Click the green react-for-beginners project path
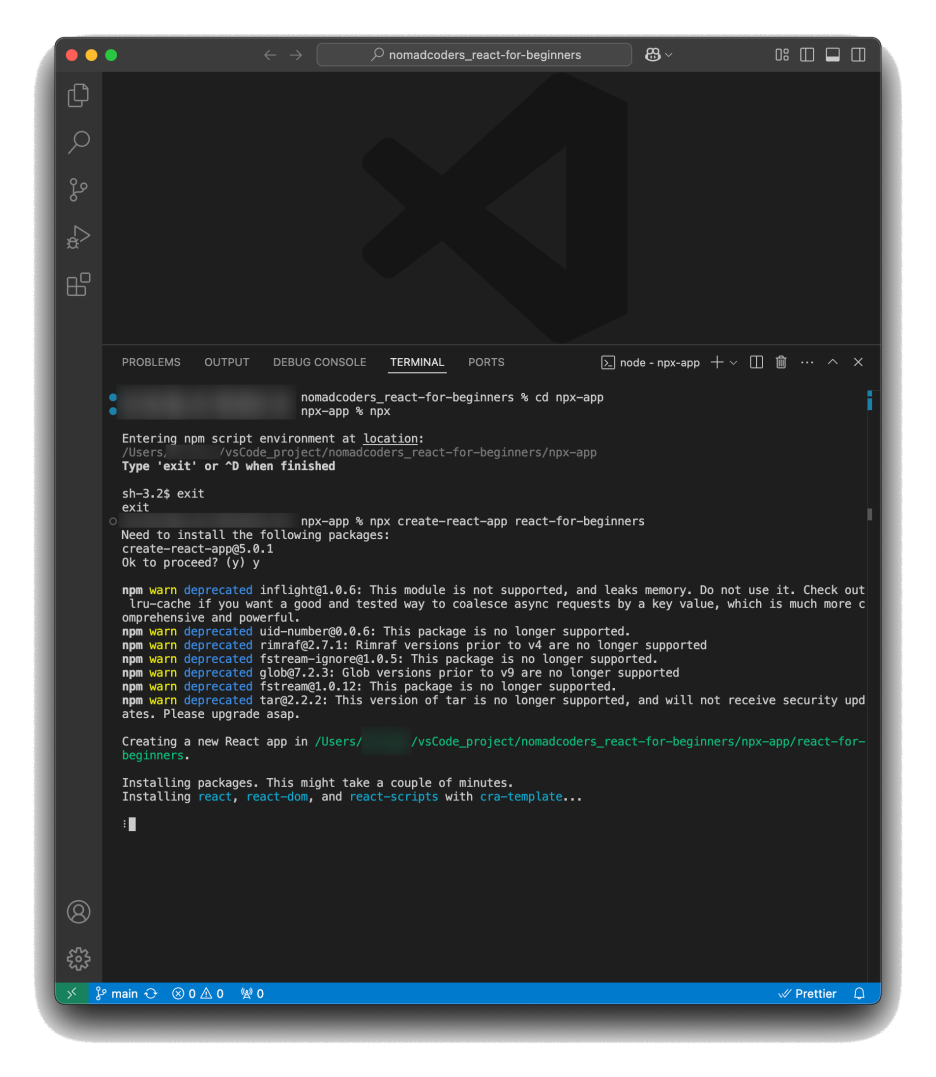This screenshot has height=1077, width=936. point(493,748)
